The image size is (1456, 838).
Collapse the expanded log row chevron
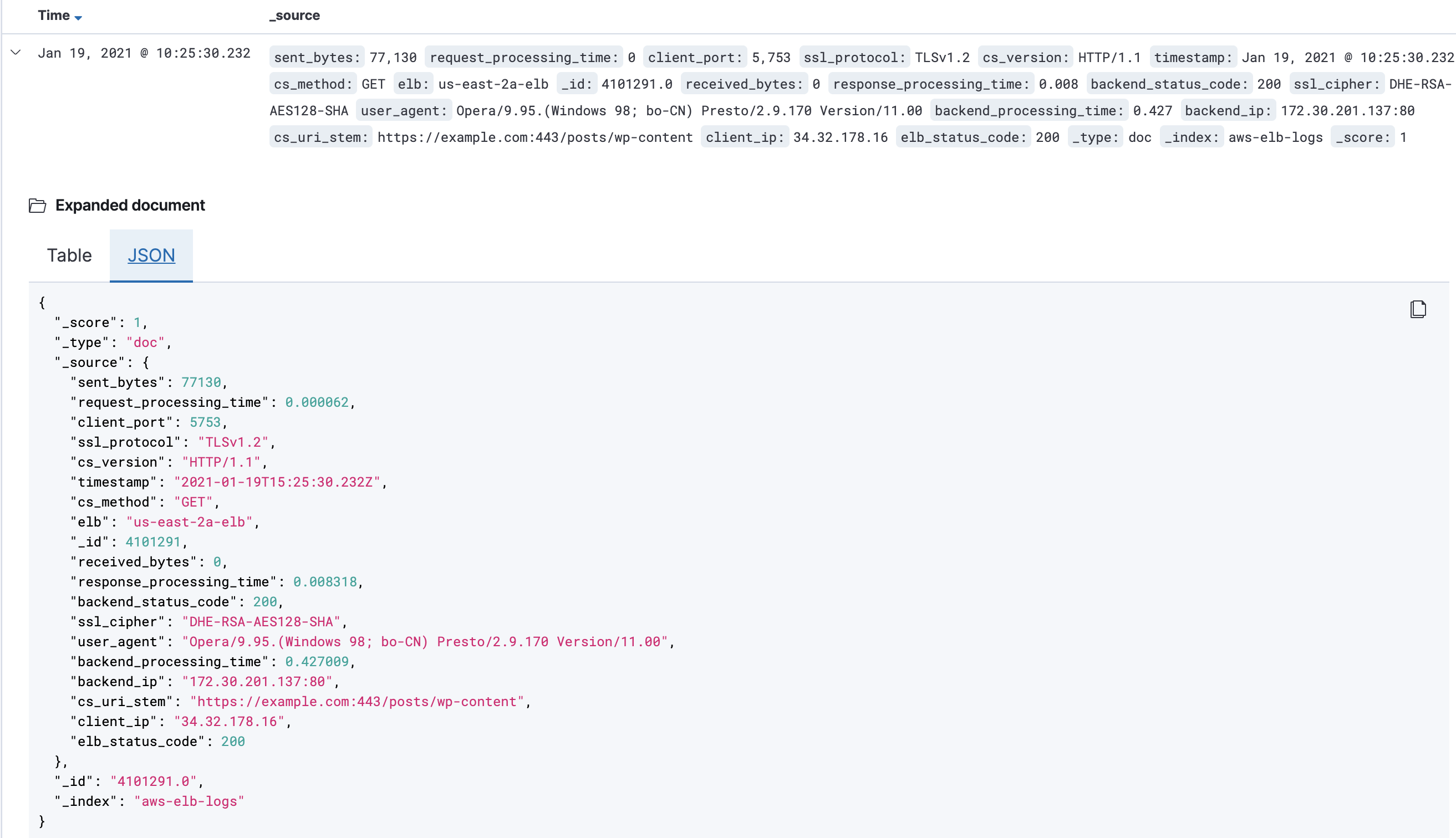coord(16,53)
